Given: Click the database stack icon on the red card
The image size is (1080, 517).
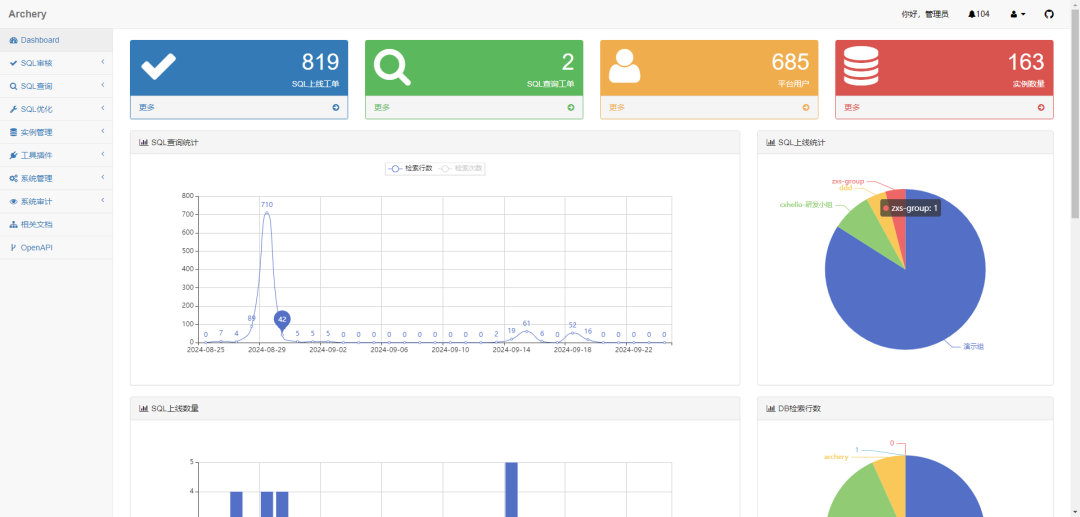Looking at the screenshot, I should (x=860, y=67).
